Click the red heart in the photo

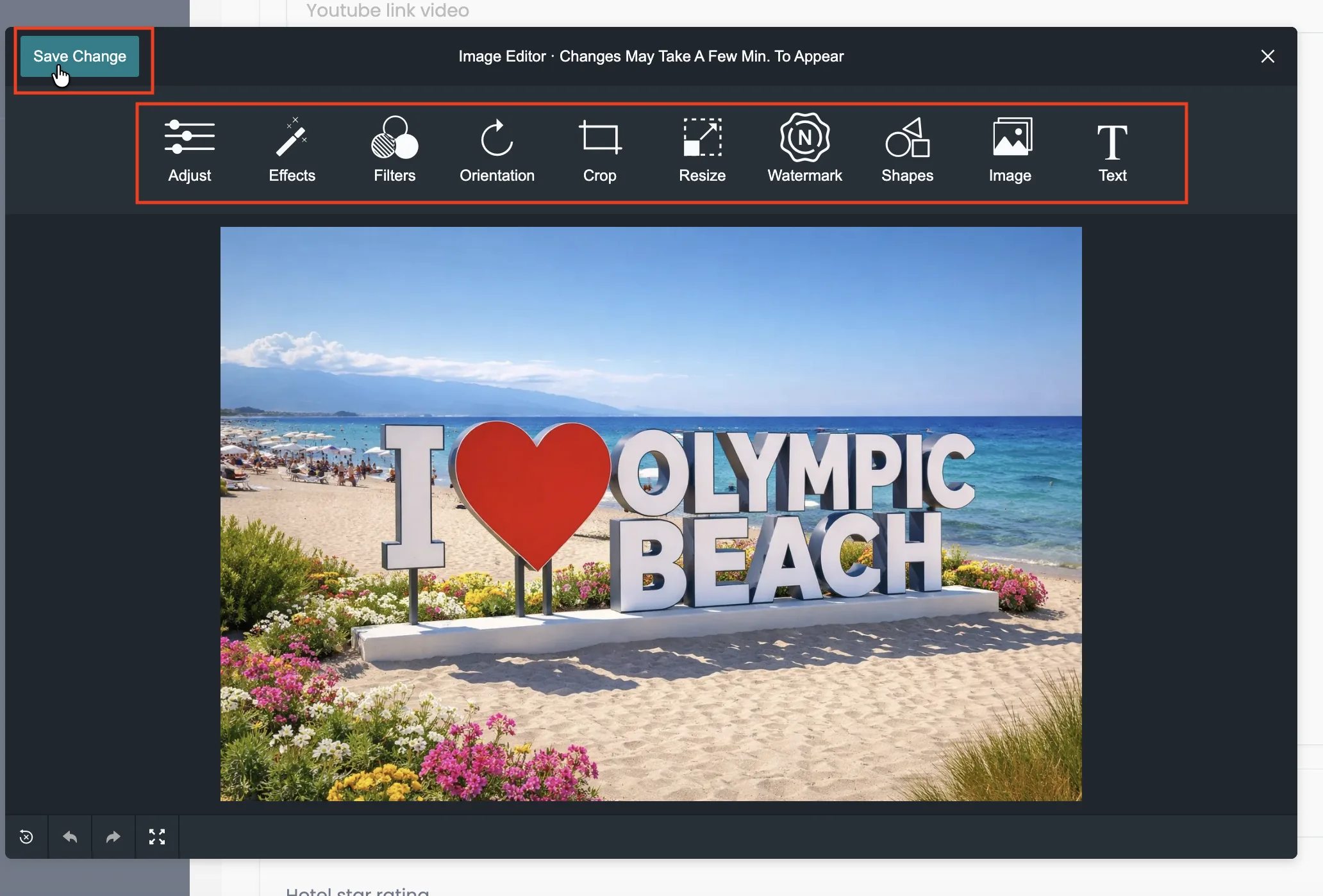tap(532, 487)
